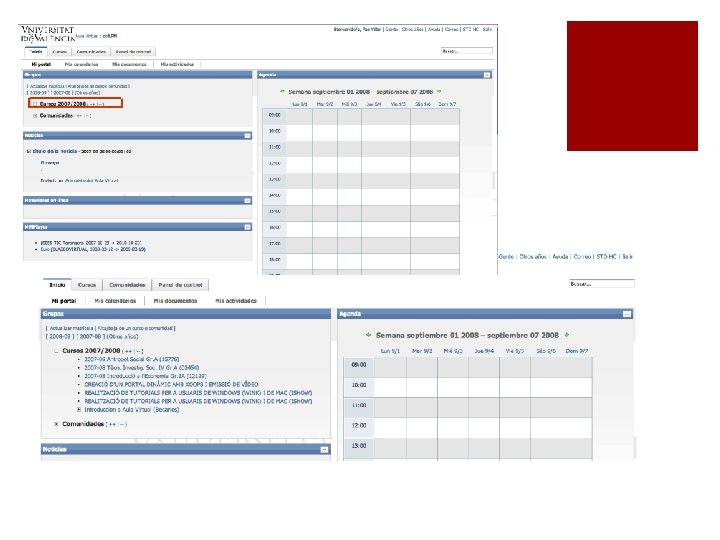The height and width of the screenshot is (540, 720).
Task: Click Otros años in enlarged header bar
Action: 533,257
